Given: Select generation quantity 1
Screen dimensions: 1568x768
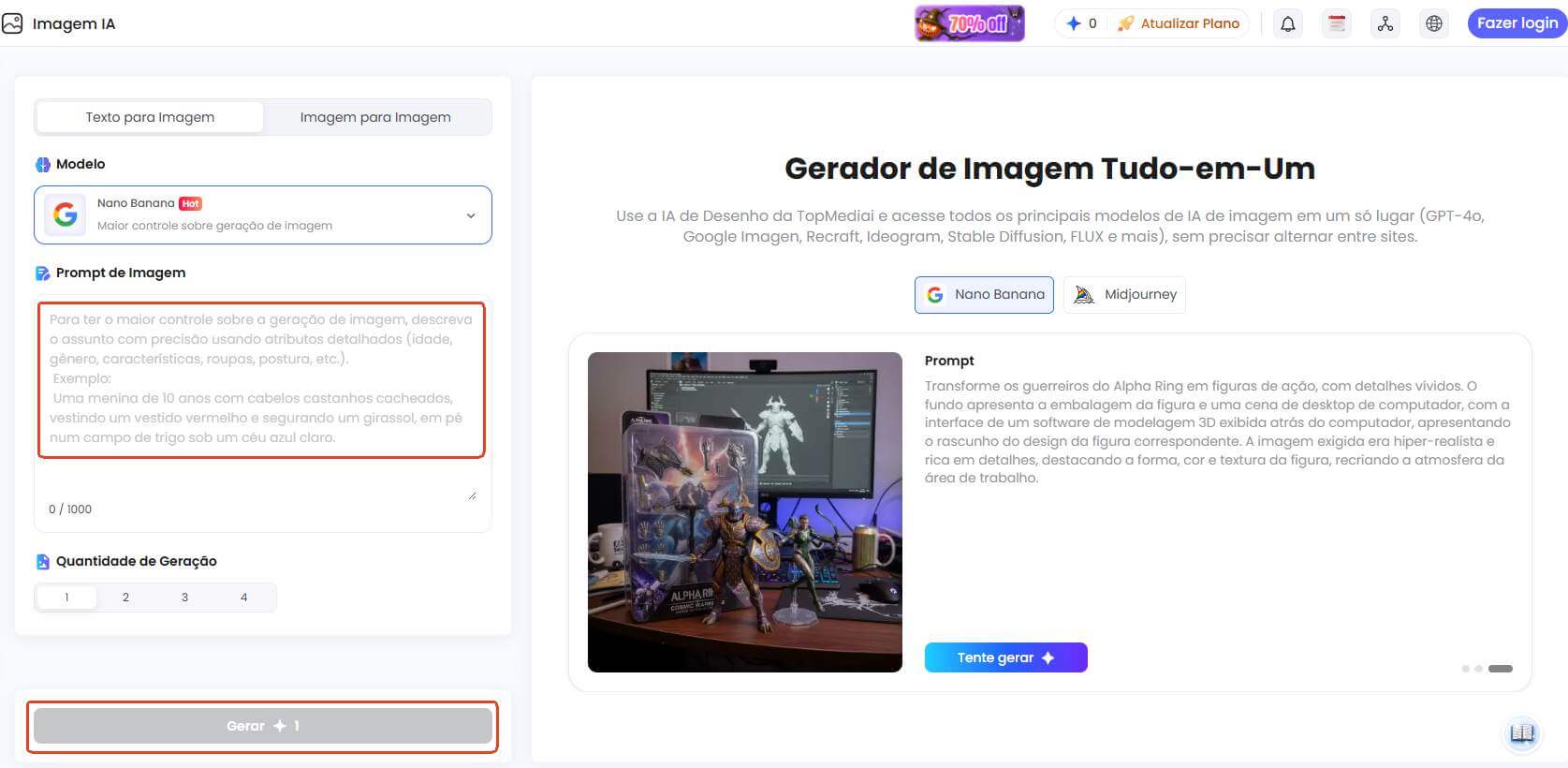Looking at the screenshot, I should 66,598.
